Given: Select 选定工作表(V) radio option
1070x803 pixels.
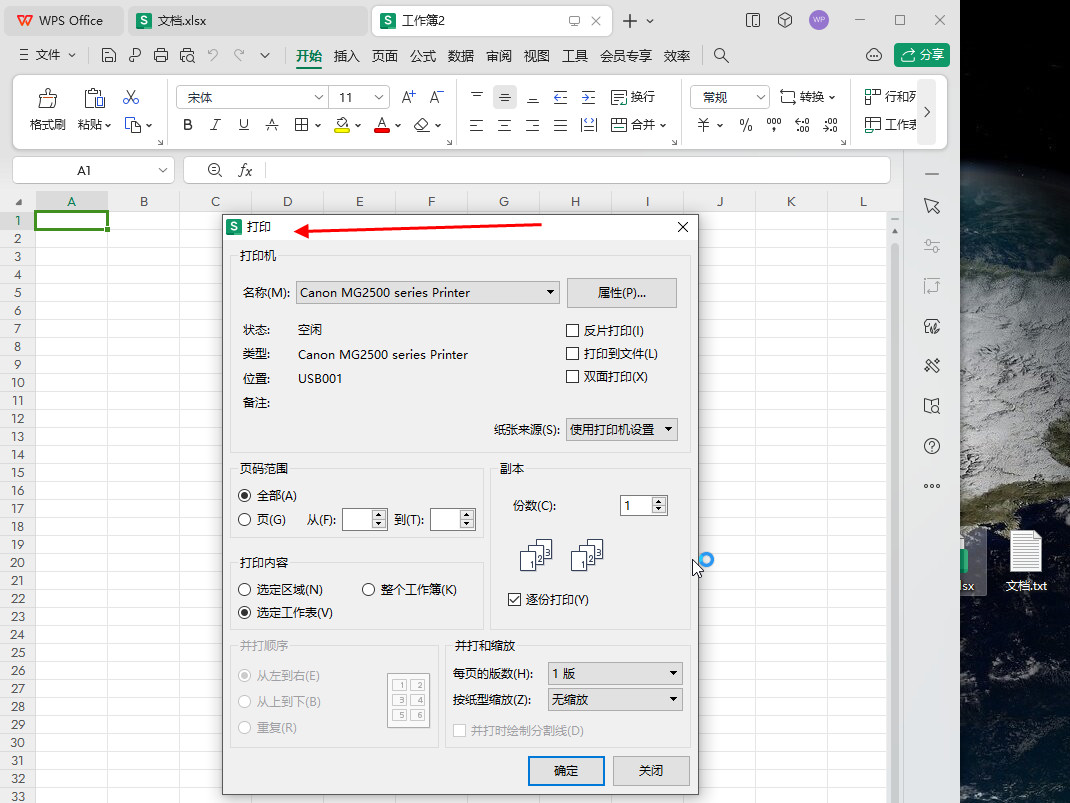Looking at the screenshot, I should coord(244,613).
